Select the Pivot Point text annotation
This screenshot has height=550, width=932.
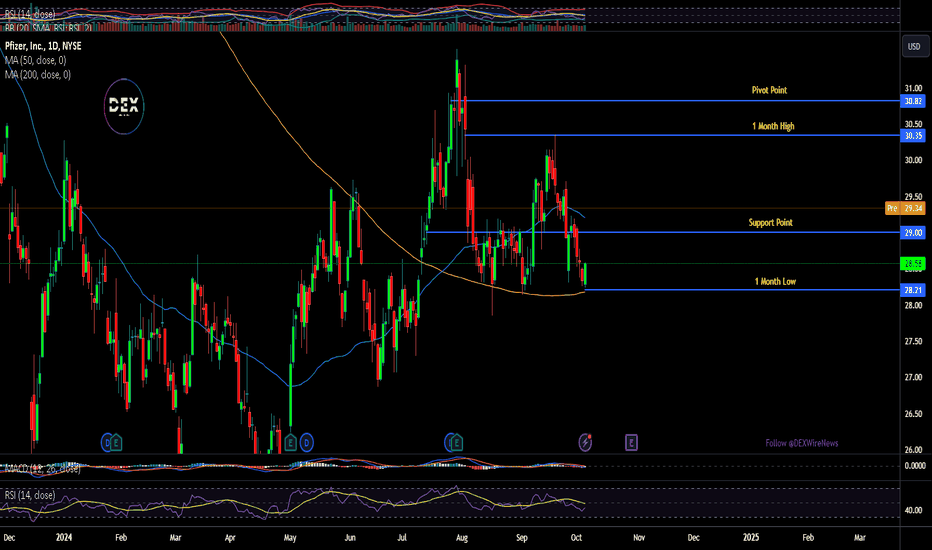pos(769,90)
